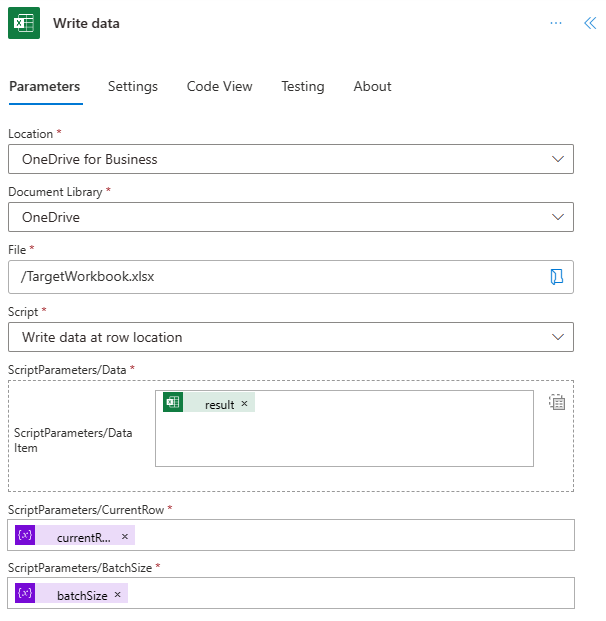The height and width of the screenshot is (621, 606).
Task: Open the About tab
Action: tap(372, 86)
